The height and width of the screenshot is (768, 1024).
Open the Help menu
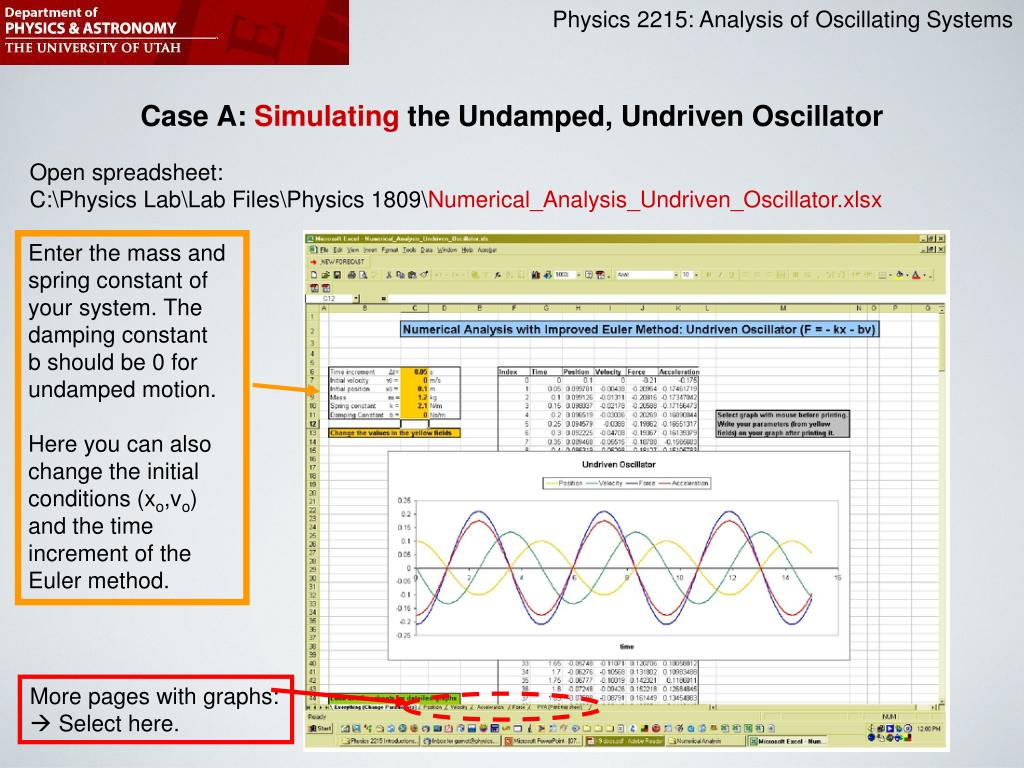coord(467,250)
